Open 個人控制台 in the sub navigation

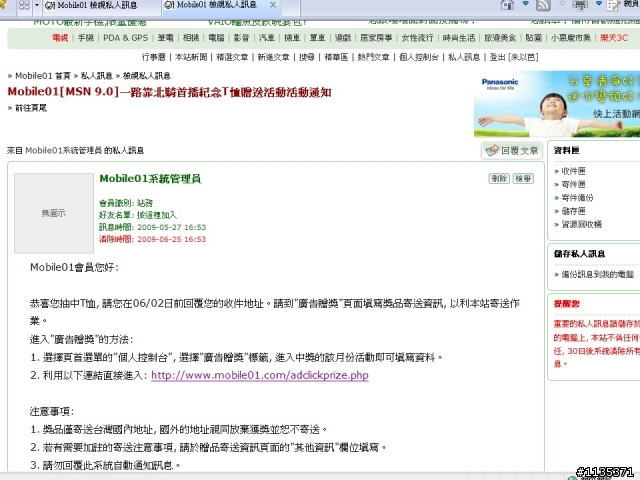(x=419, y=57)
